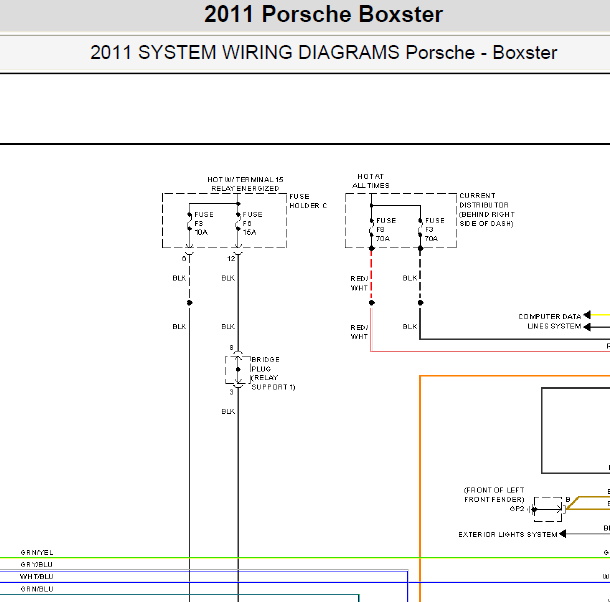The image size is (610, 602).
Task: Select the "(FRONT OF LEFT FRONT FENDER)" location note
Action: click(x=494, y=495)
